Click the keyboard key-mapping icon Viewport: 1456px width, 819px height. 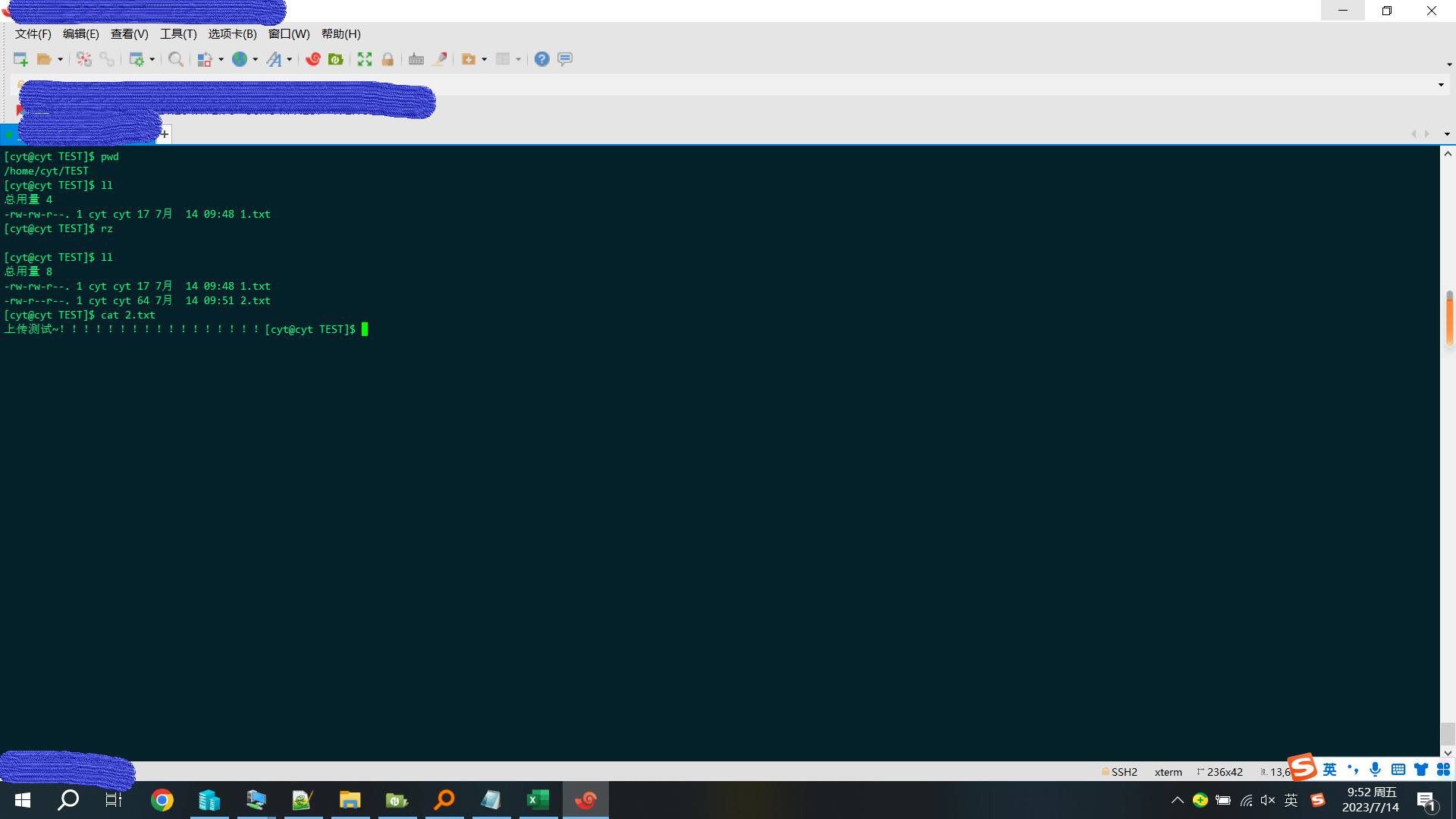[x=416, y=59]
